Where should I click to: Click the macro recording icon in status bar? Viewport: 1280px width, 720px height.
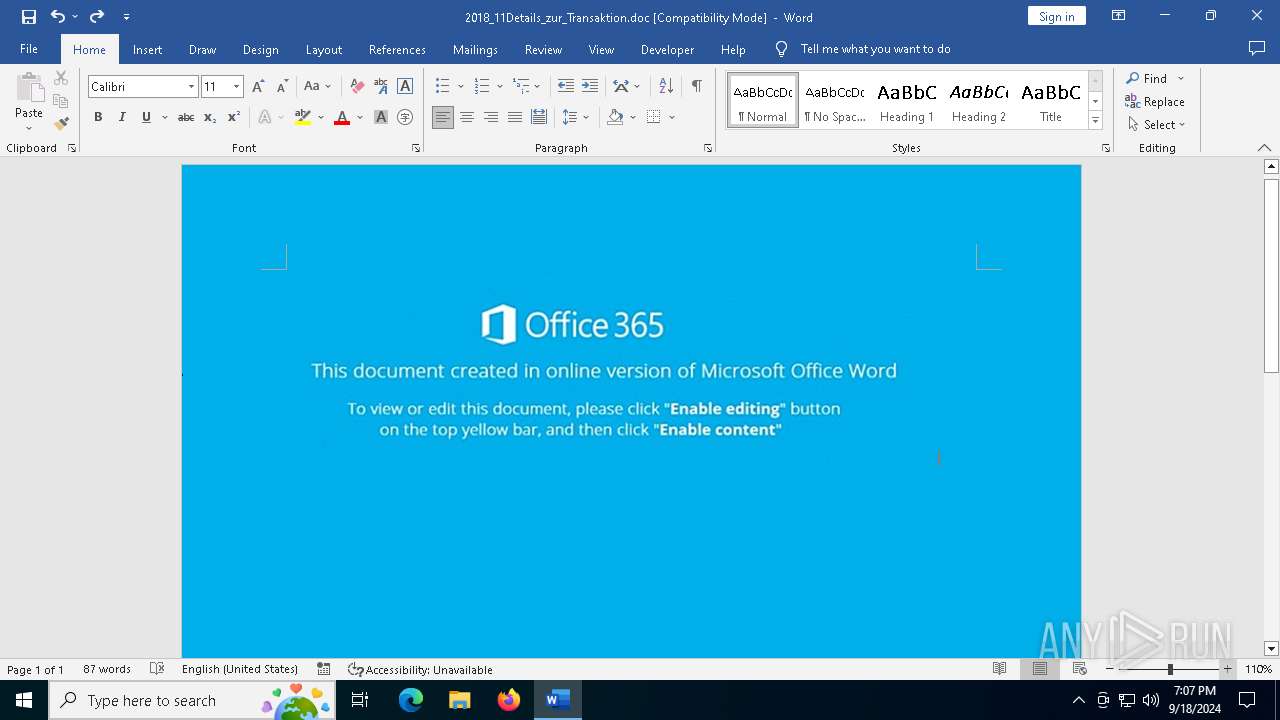coord(324,669)
